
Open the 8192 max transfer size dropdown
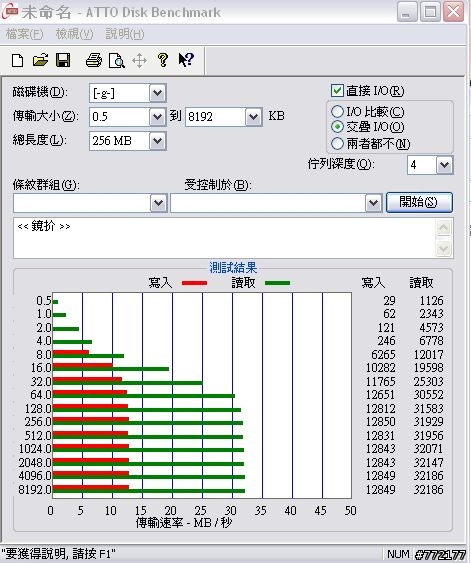click(x=254, y=117)
